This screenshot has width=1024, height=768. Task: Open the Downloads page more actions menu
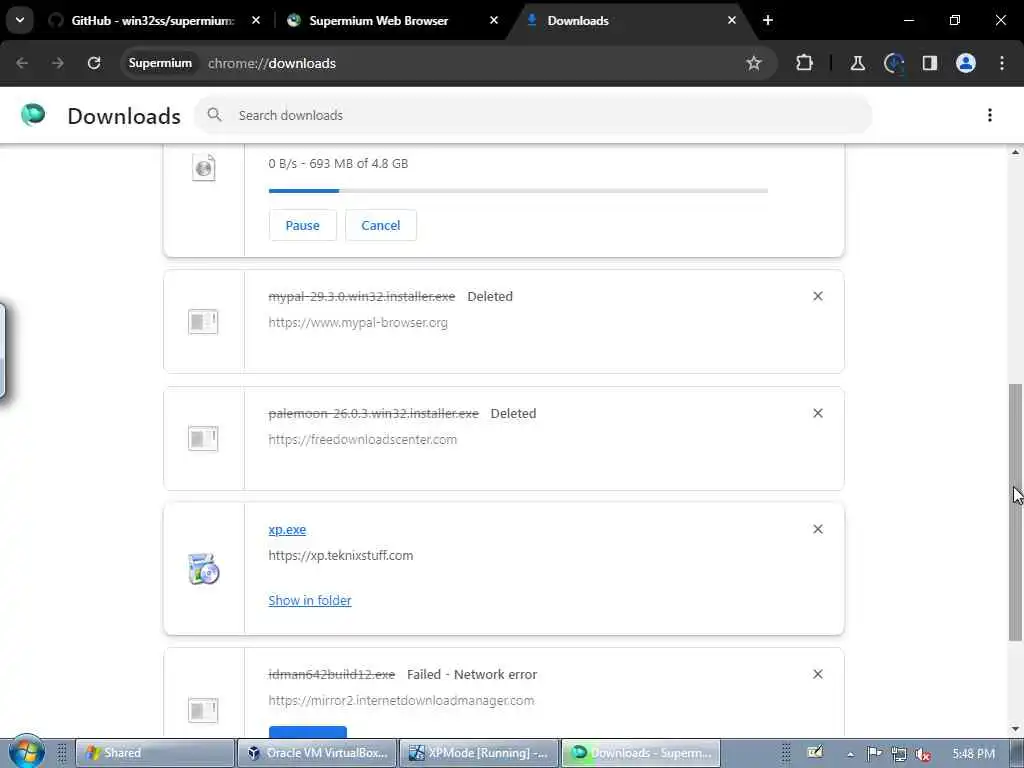(990, 115)
